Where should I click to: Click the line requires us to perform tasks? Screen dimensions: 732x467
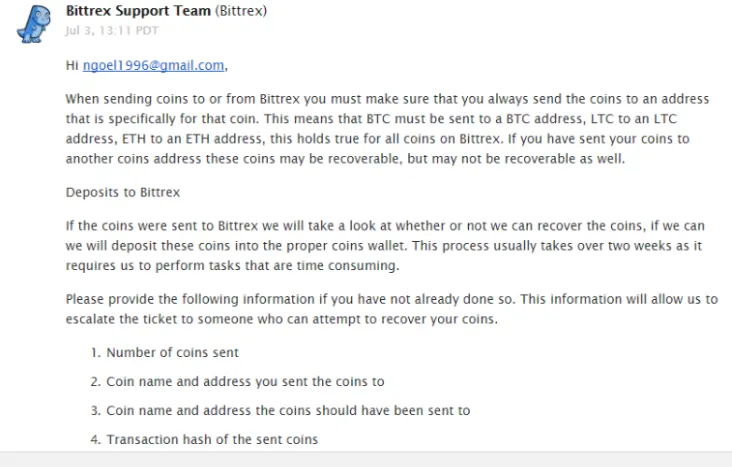232,266
